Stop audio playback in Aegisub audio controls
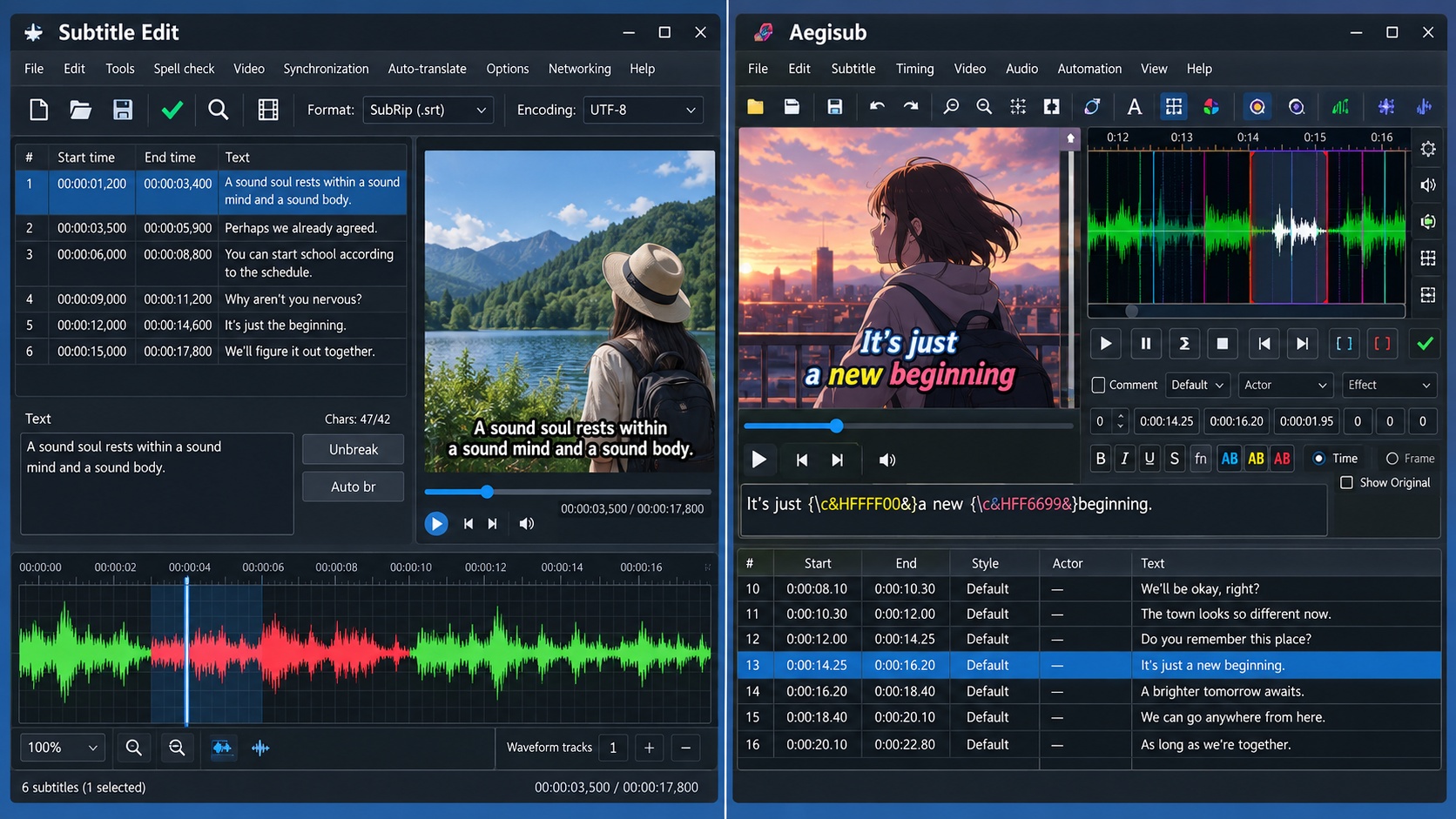Screen dimensions: 1456x819 (x=1223, y=344)
